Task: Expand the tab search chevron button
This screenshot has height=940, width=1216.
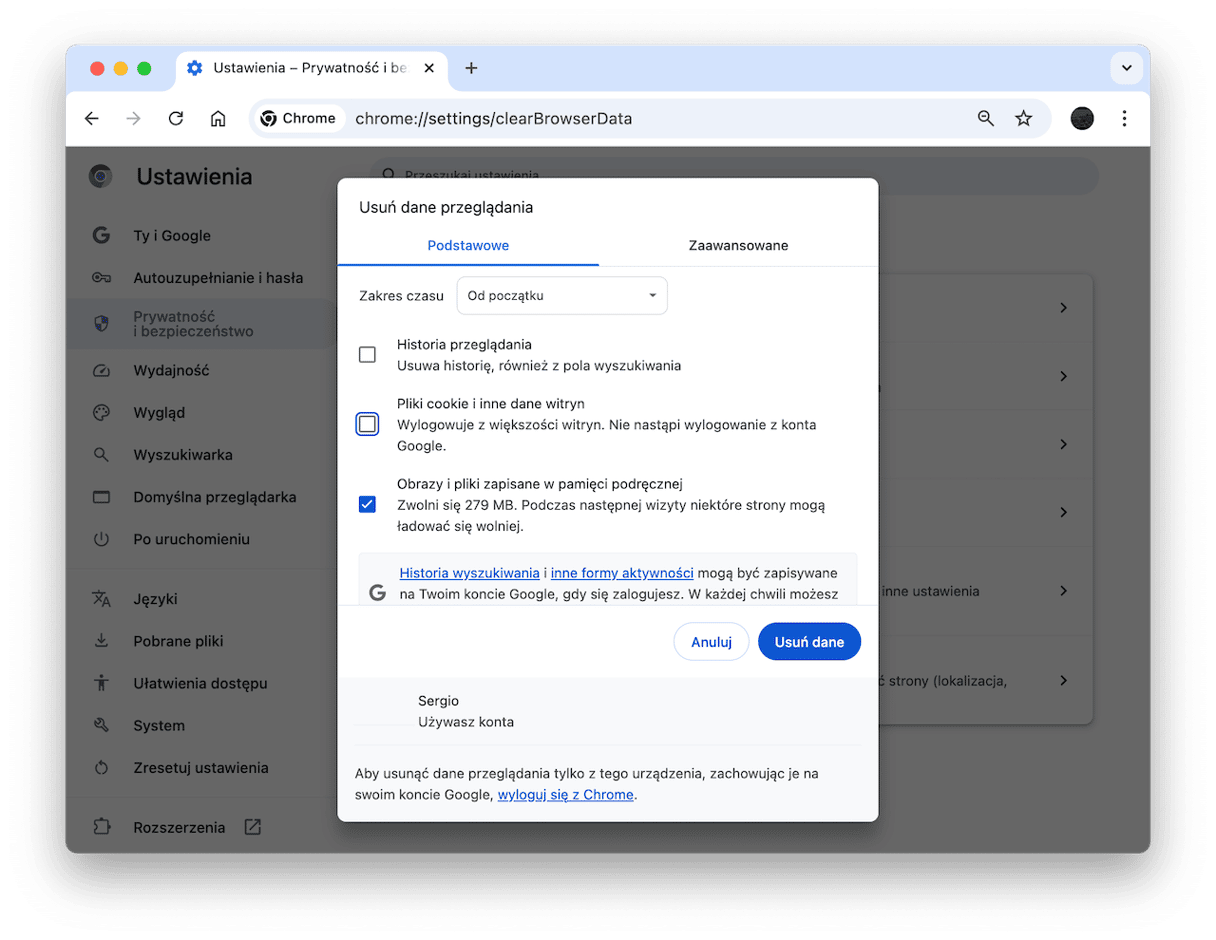Action: (1126, 68)
